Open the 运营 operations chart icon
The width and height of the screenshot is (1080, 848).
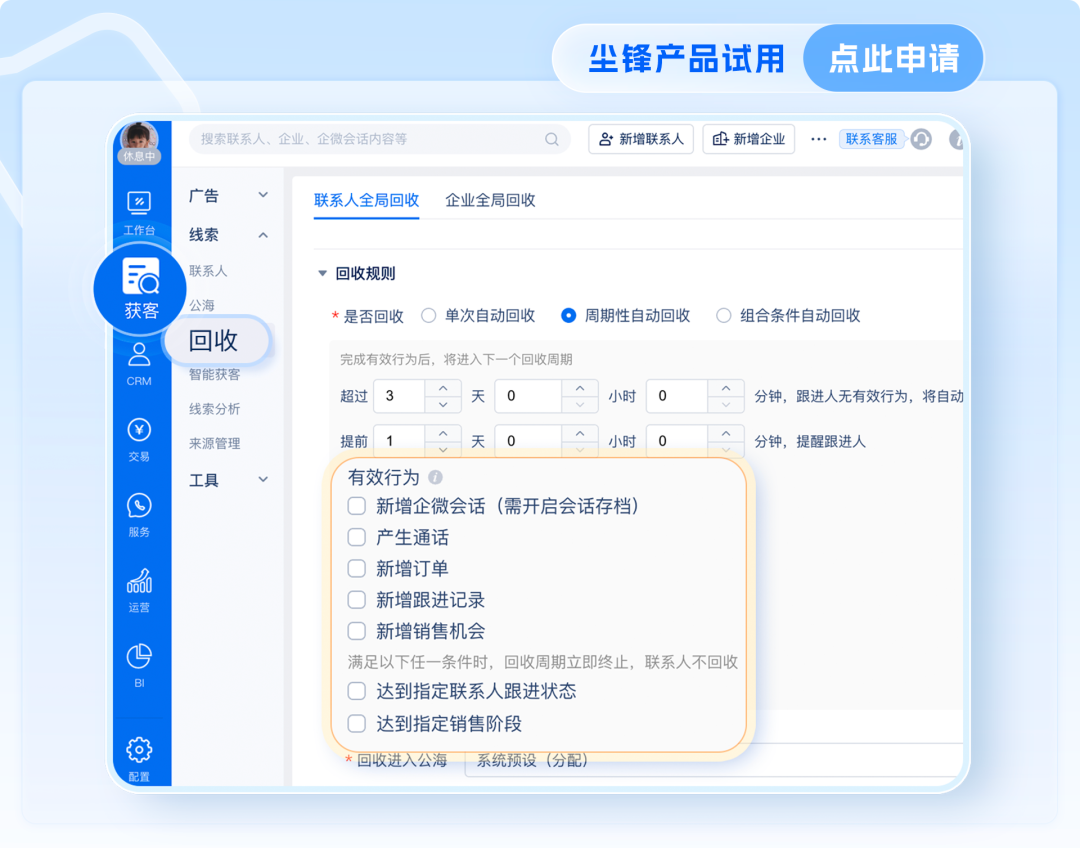click(139, 582)
